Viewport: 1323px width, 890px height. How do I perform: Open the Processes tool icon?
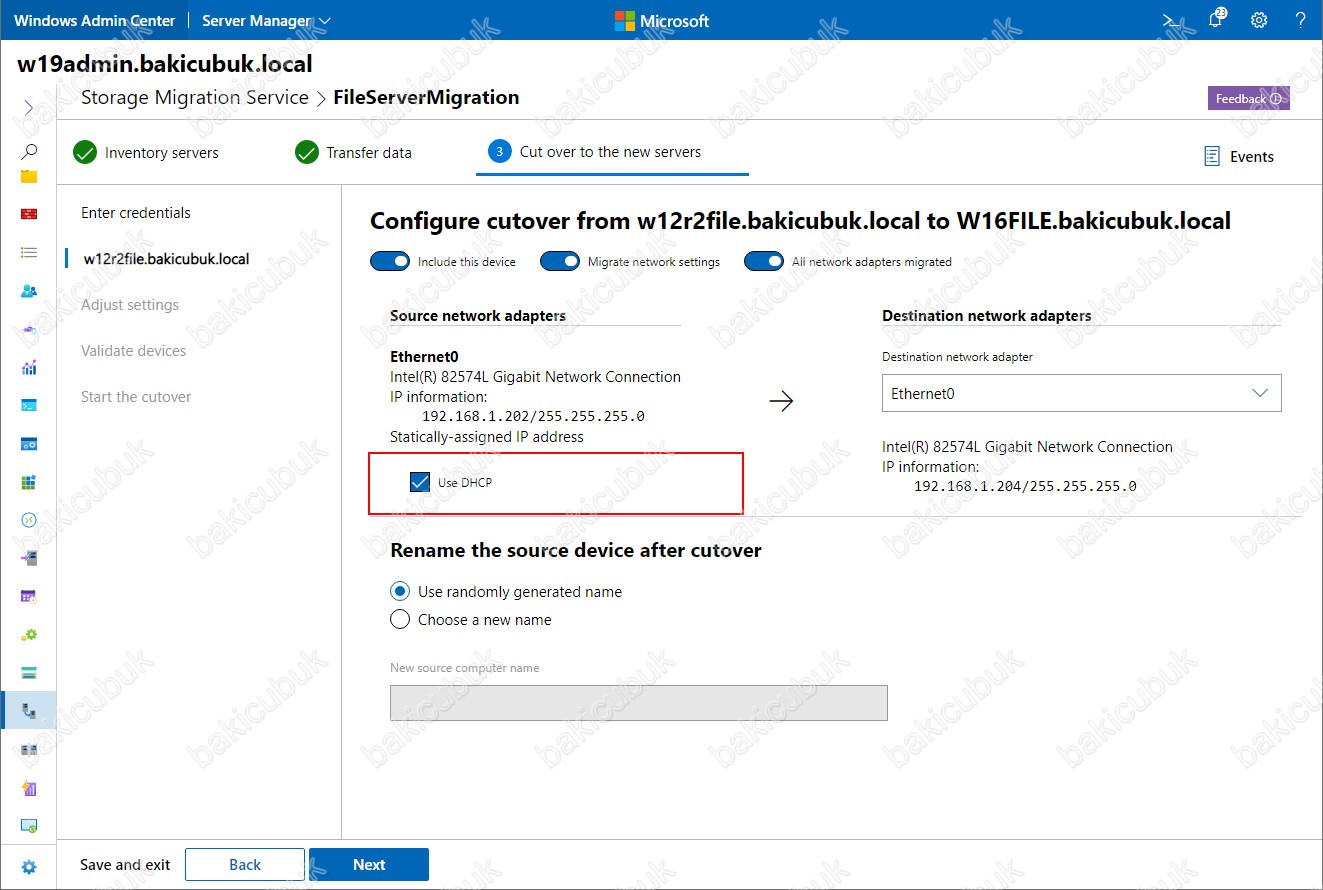point(29,443)
